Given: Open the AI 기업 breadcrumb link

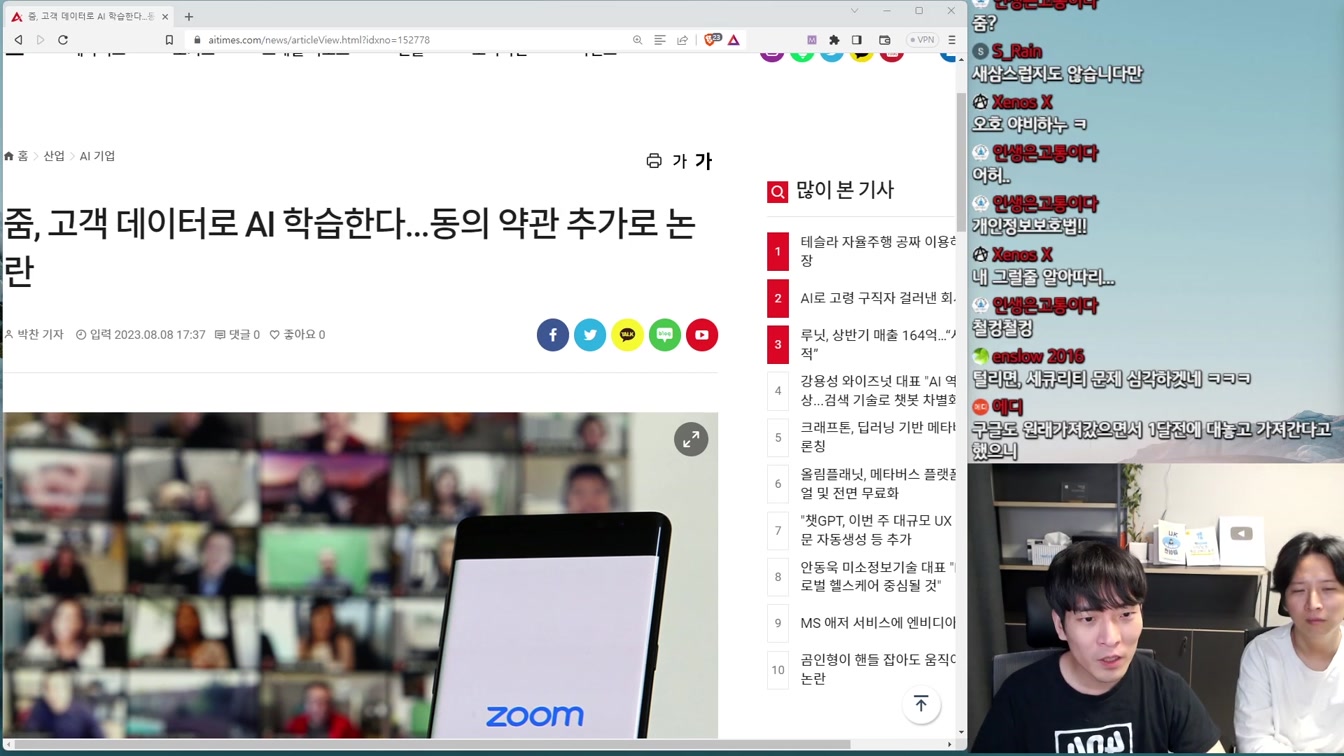Looking at the screenshot, I should point(97,156).
